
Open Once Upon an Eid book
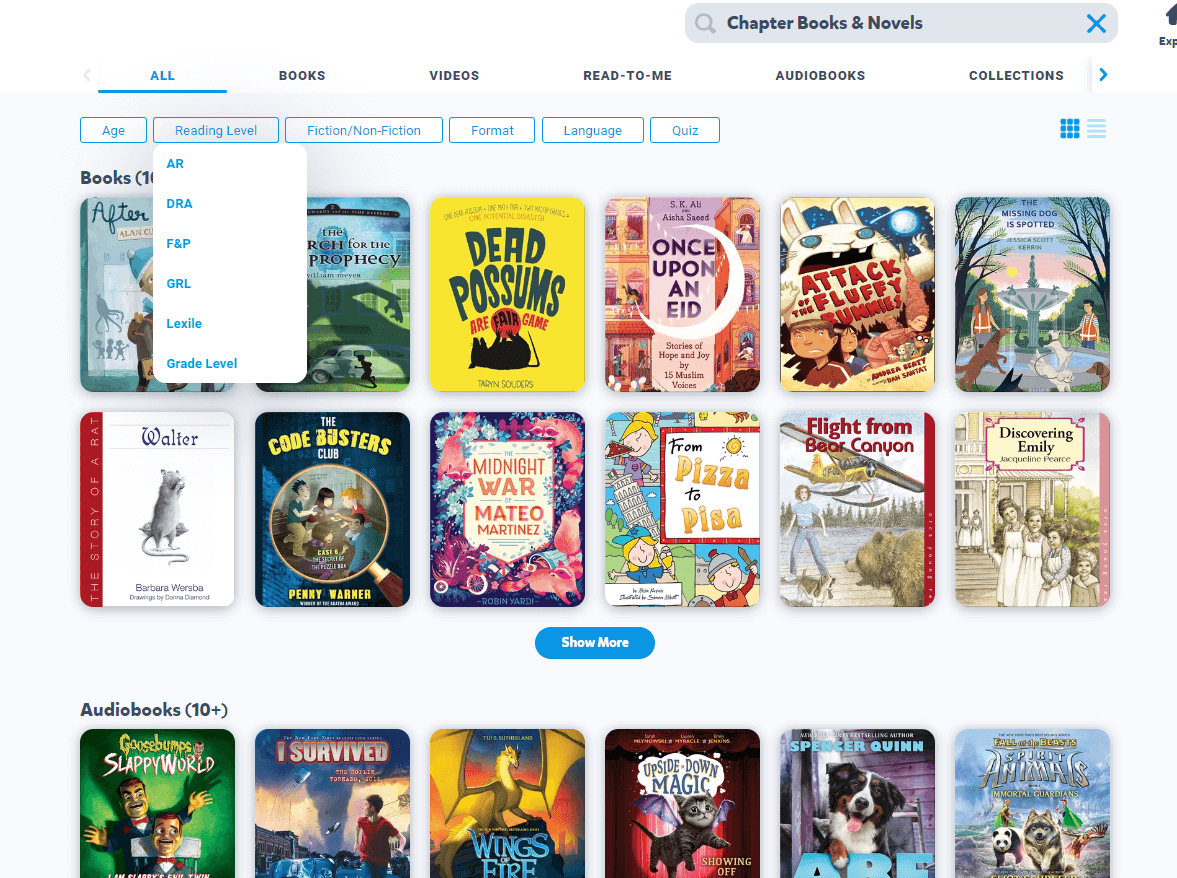(682, 294)
